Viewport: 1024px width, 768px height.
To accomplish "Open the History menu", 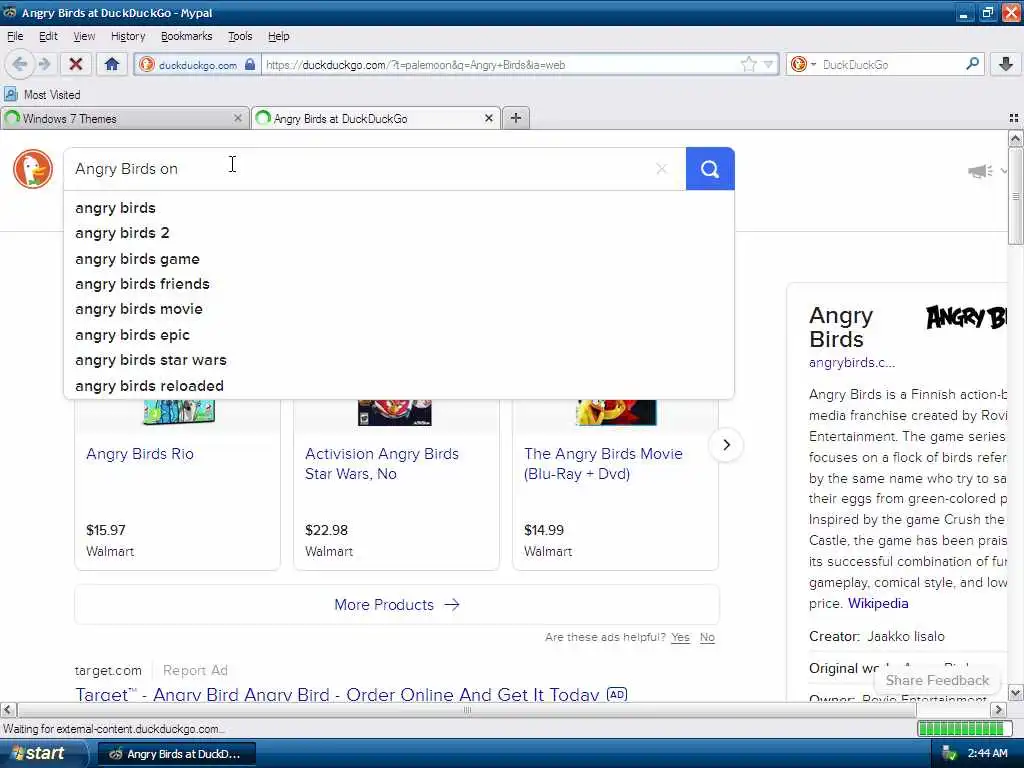I will (128, 36).
